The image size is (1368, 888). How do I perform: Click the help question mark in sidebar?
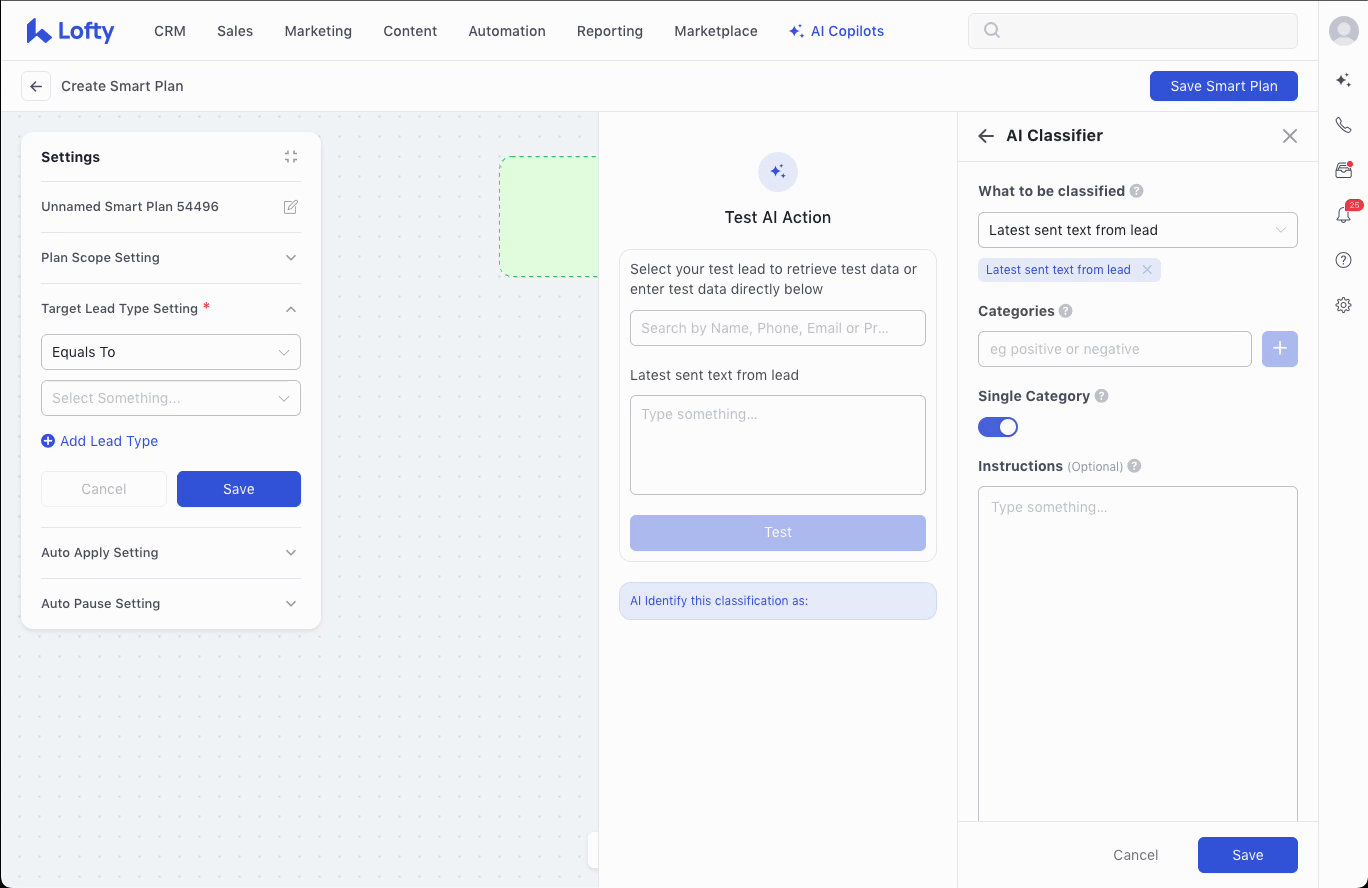[x=1343, y=260]
